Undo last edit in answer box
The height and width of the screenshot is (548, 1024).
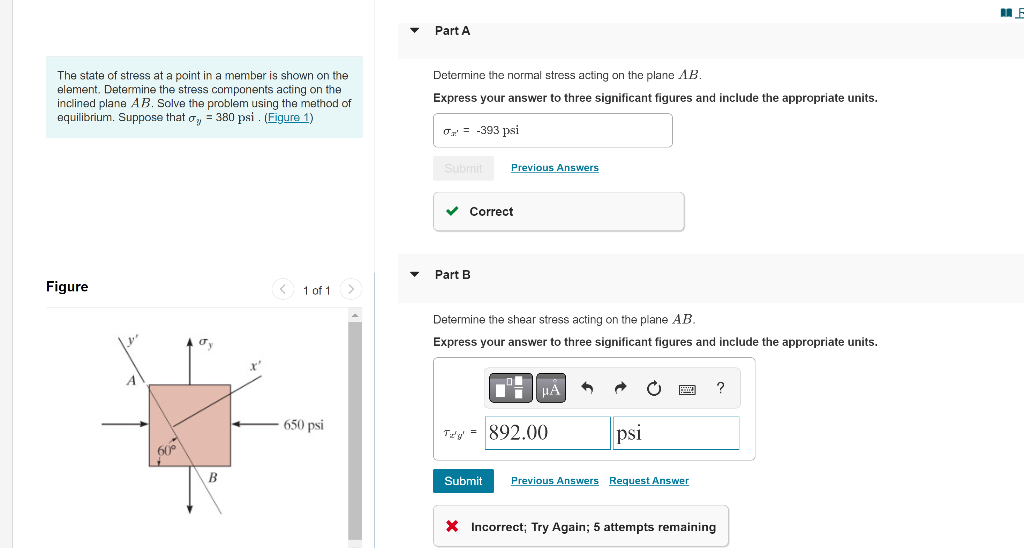click(587, 388)
